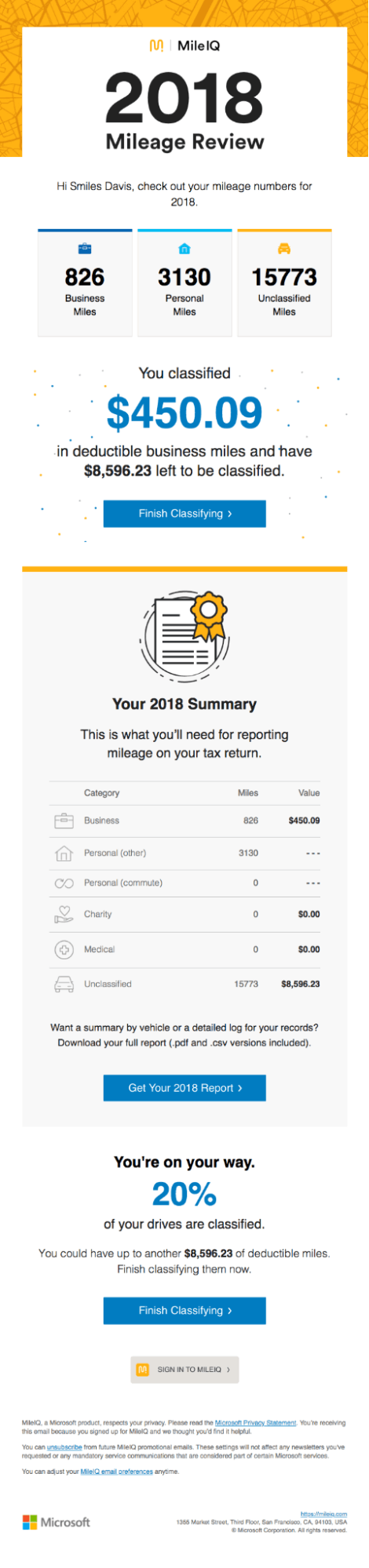This screenshot has height=1568, width=369.
Task: Click the Business row briefcase icon
Action: (64, 820)
